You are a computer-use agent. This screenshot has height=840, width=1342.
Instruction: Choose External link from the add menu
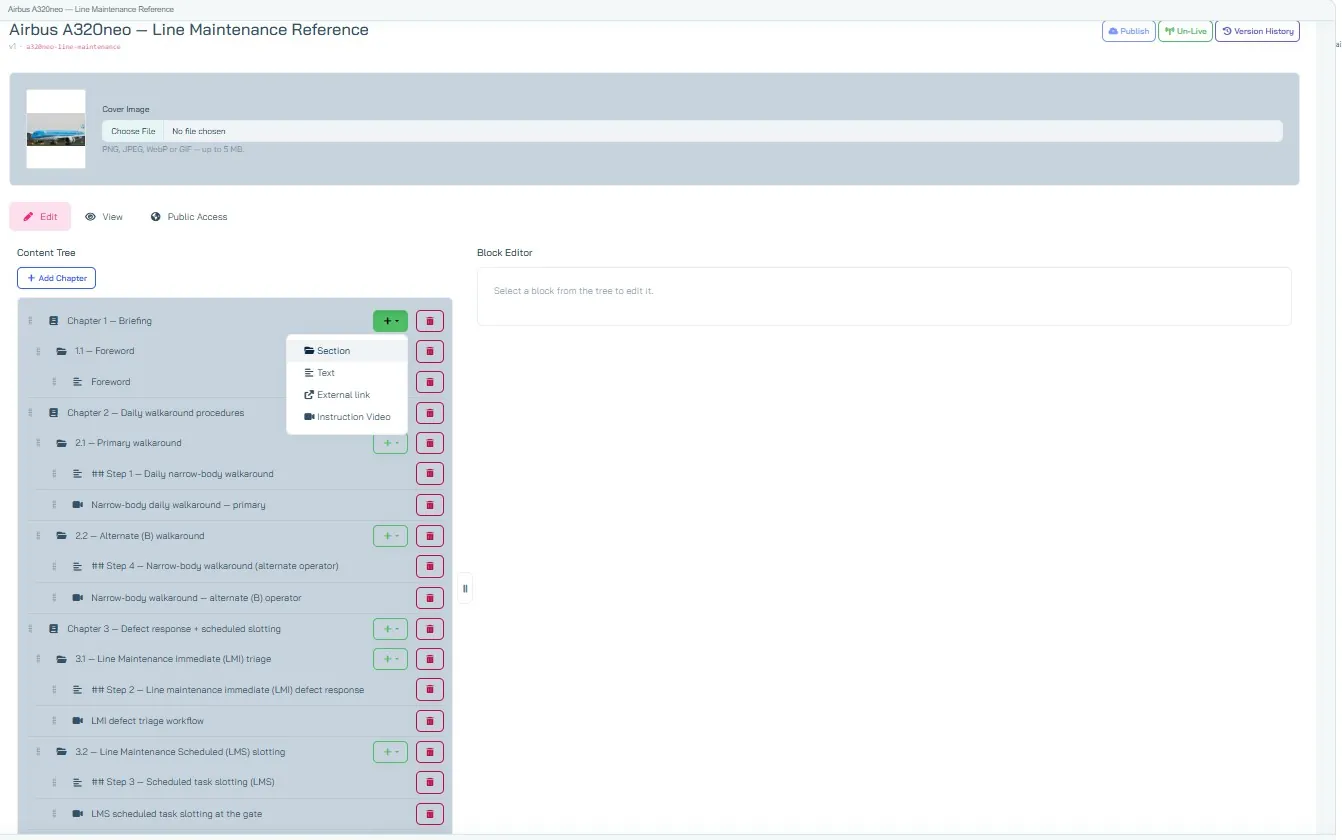point(347,395)
